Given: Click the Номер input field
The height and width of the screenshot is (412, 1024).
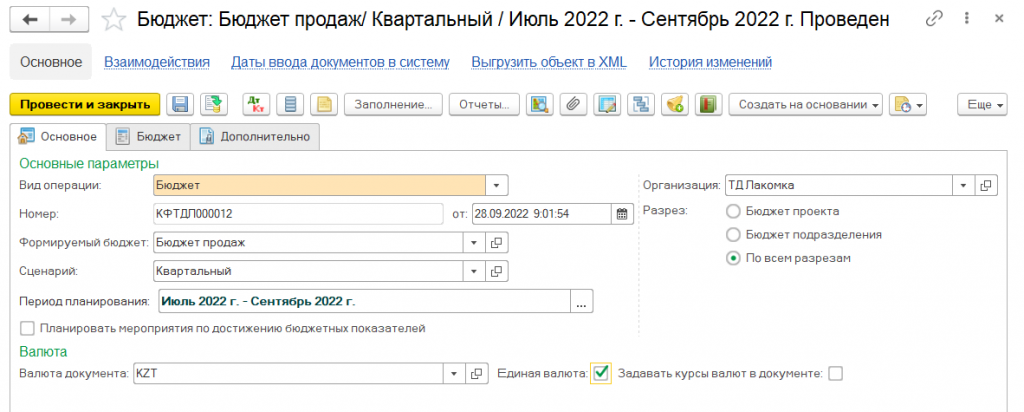Looking at the screenshot, I should click(296, 213).
